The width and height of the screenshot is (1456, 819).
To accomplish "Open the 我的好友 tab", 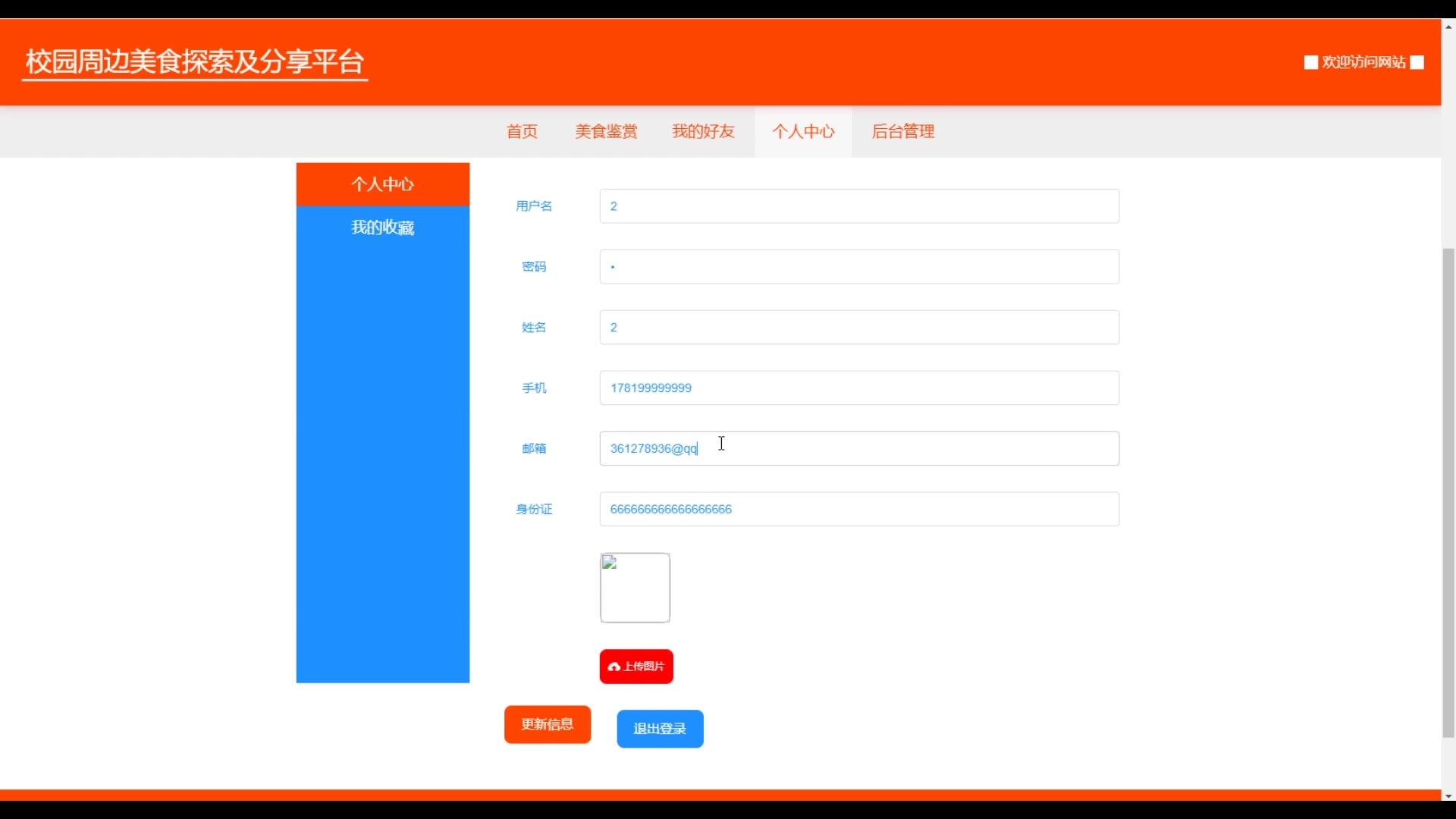I will (703, 132).
